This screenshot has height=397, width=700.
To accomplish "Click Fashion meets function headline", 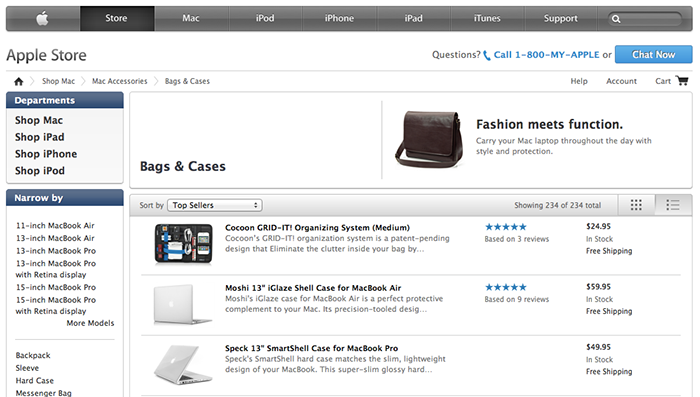I will tap(550, 124).
